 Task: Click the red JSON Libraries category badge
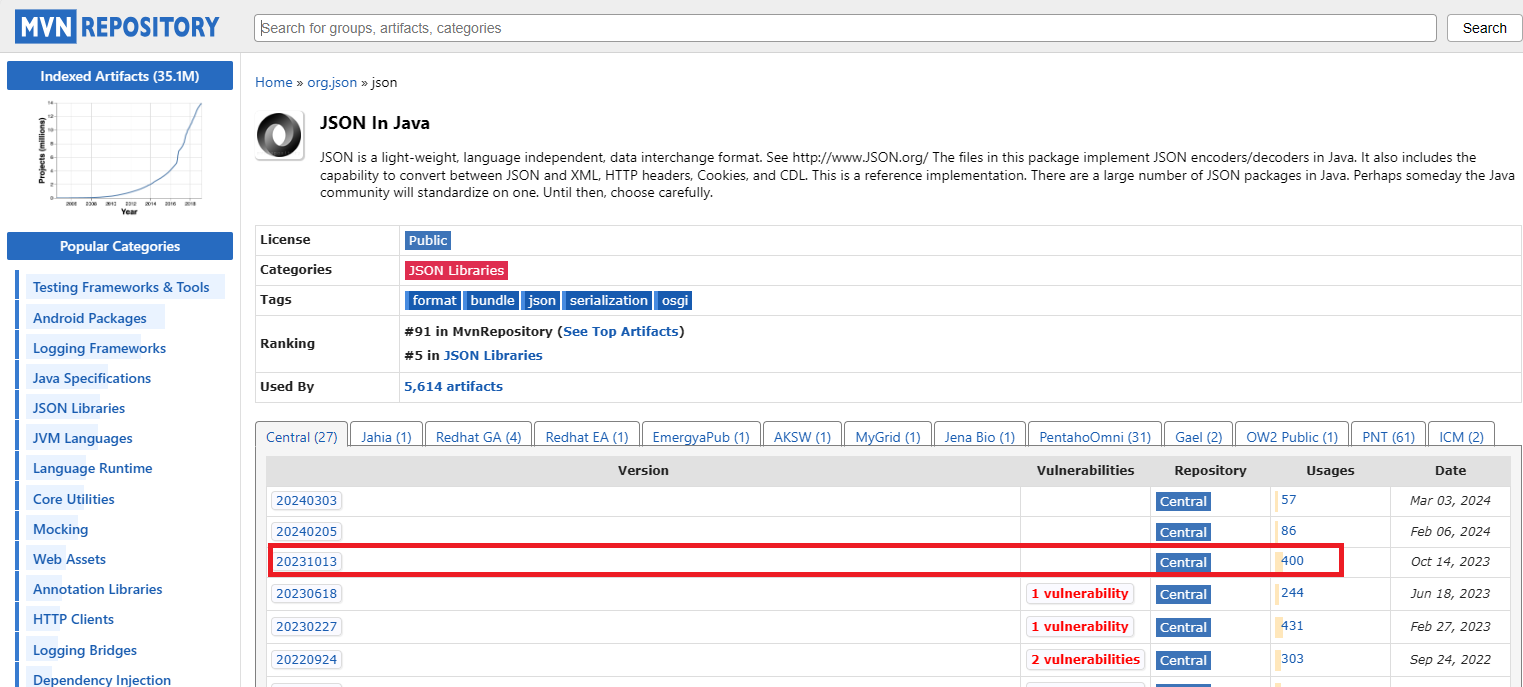click(456, 270)
